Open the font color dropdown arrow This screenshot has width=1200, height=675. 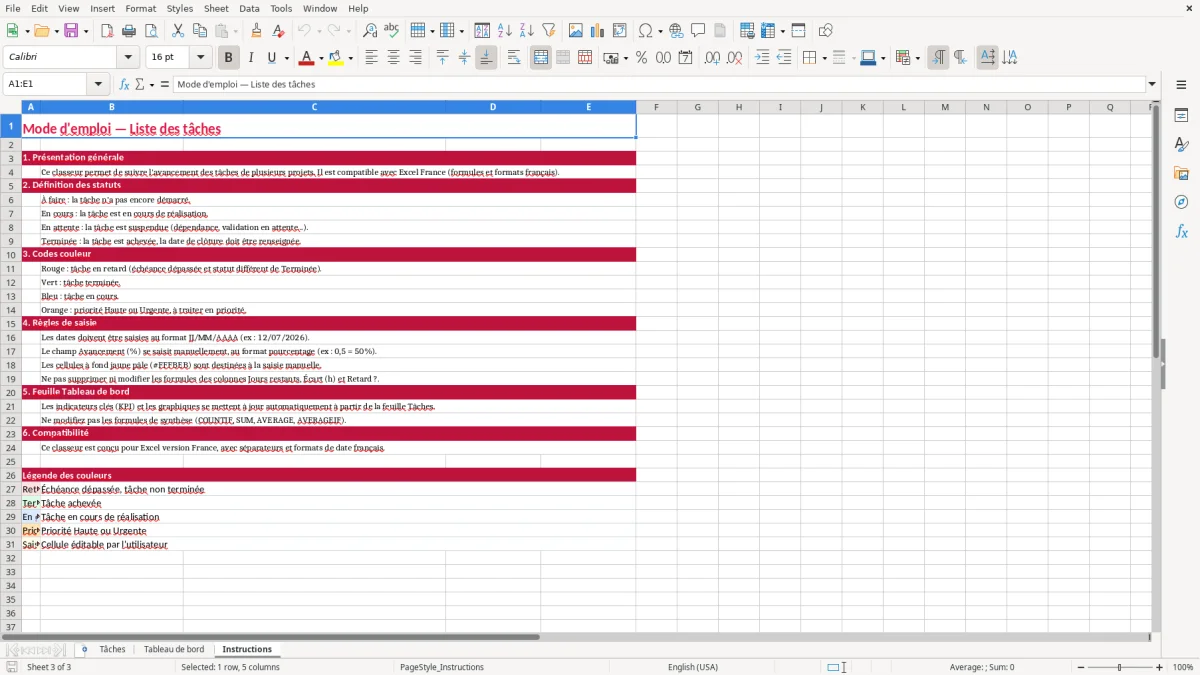(321, 58)
